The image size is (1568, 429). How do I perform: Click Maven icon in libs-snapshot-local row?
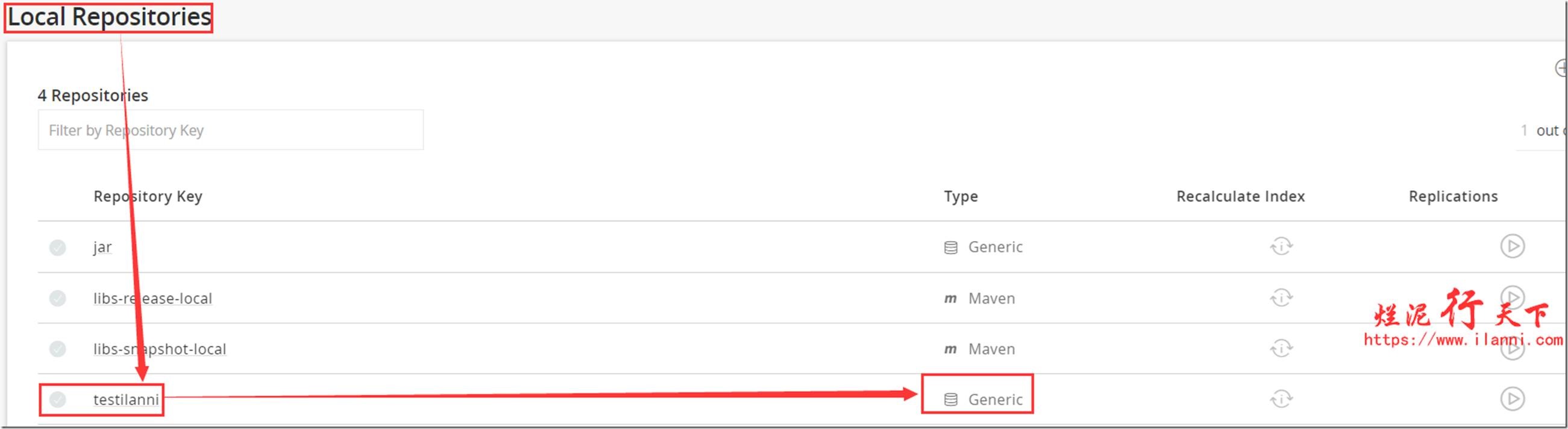point(950,349)
